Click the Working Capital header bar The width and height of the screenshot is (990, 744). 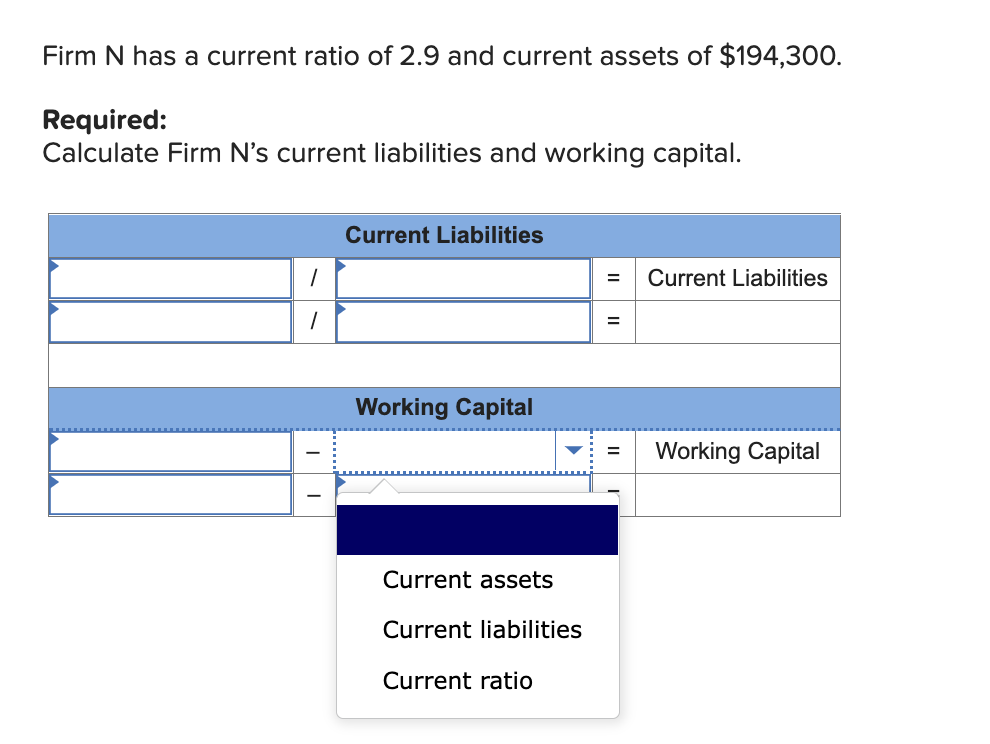pyautogui.click(x=444, y=407)
